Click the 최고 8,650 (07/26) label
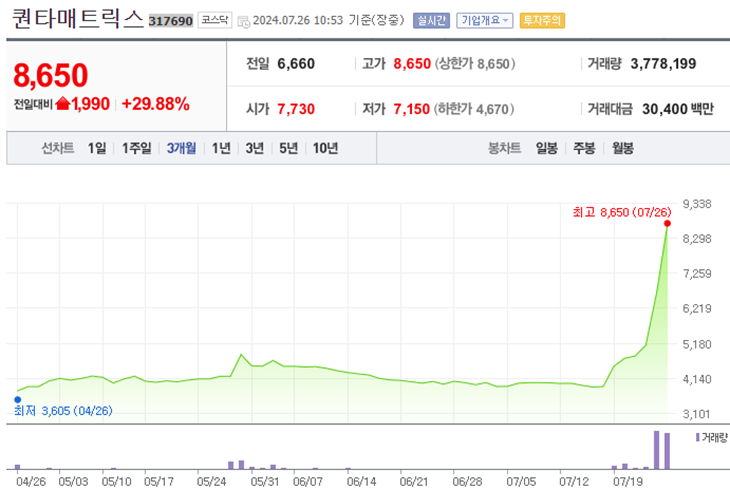Viewport: 730px width, 490px height. 622,212
